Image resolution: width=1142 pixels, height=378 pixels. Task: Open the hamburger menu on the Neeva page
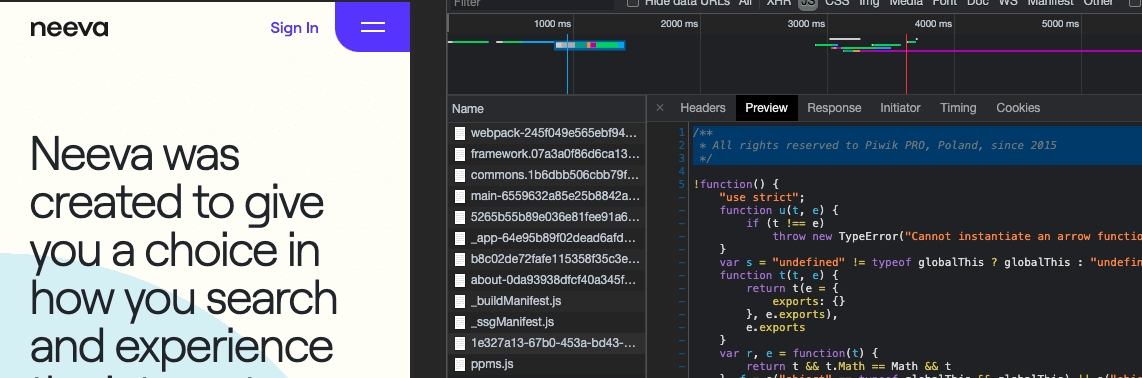coord(373,28)
